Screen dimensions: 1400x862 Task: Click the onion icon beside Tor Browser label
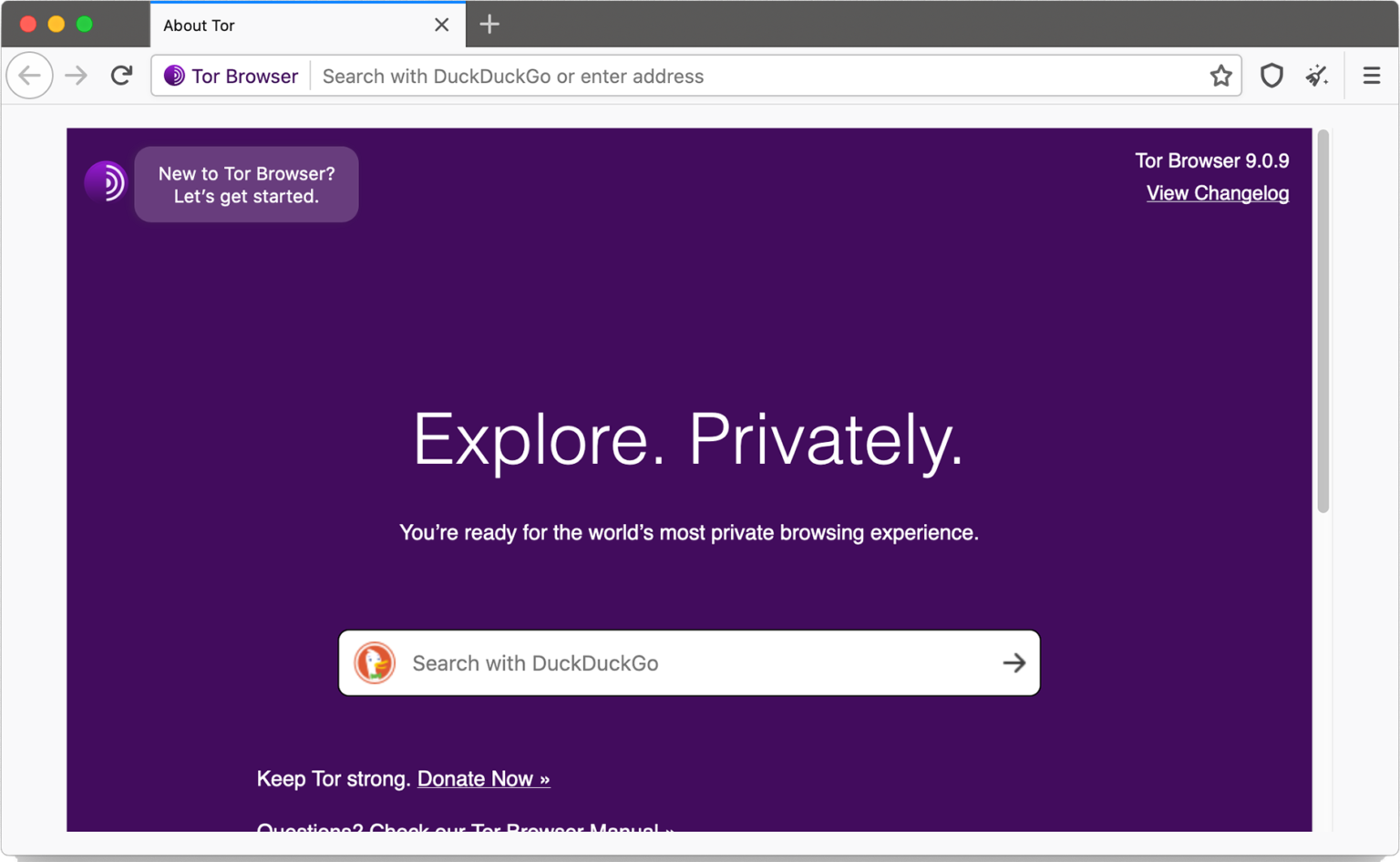pyautogui.click(x=173, y=76)
